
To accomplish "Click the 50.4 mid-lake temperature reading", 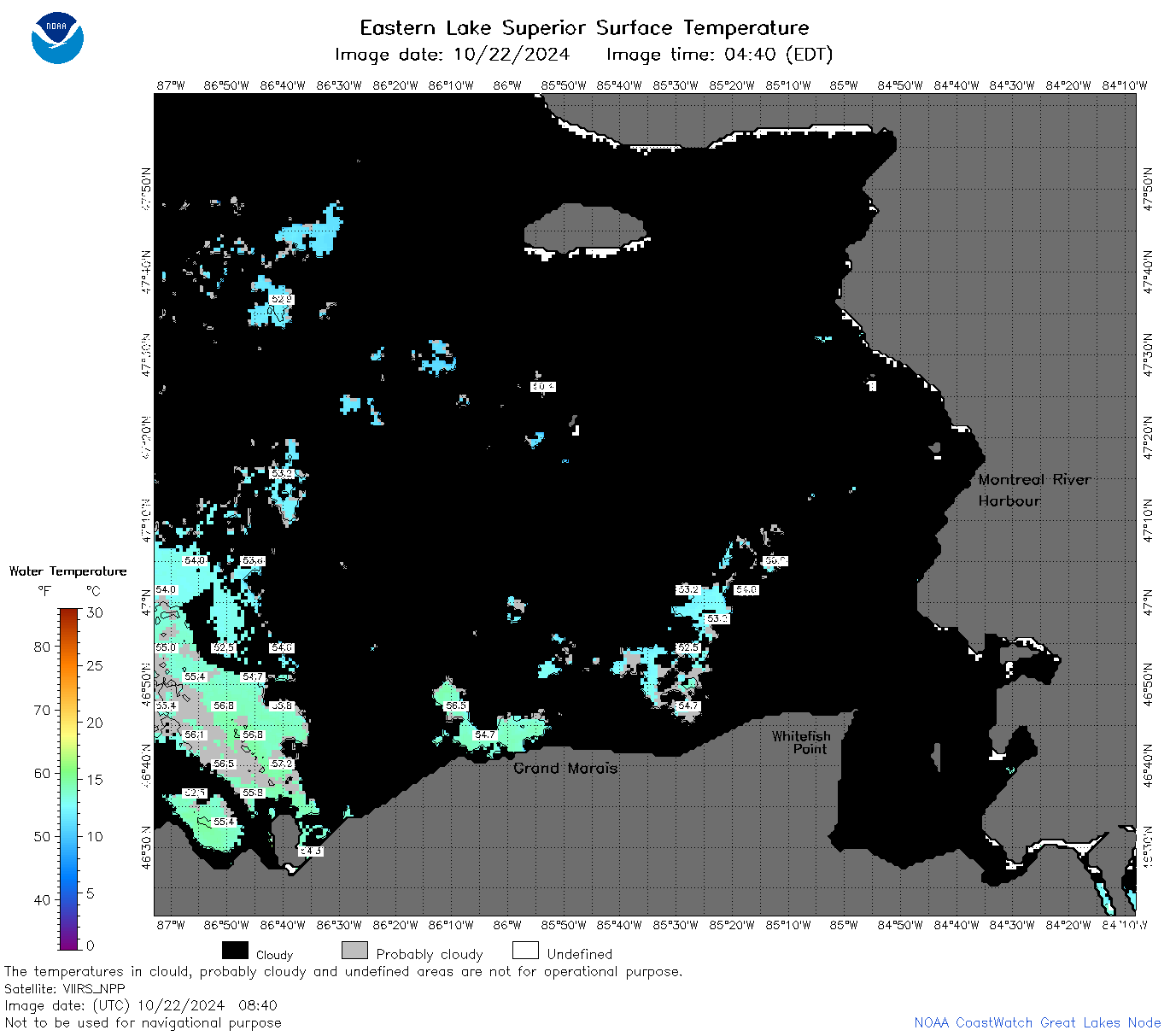I will [x=543, y=386].
